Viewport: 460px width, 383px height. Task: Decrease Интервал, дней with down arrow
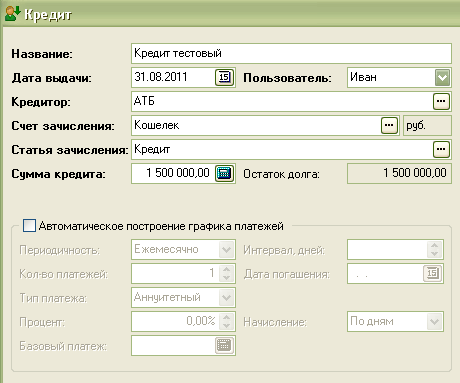point(435,253)
